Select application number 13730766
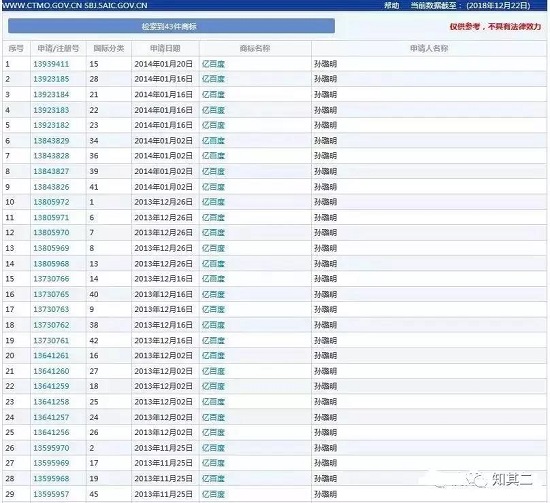This screenshot has height=503, width=550. click(x=51, y=279)
